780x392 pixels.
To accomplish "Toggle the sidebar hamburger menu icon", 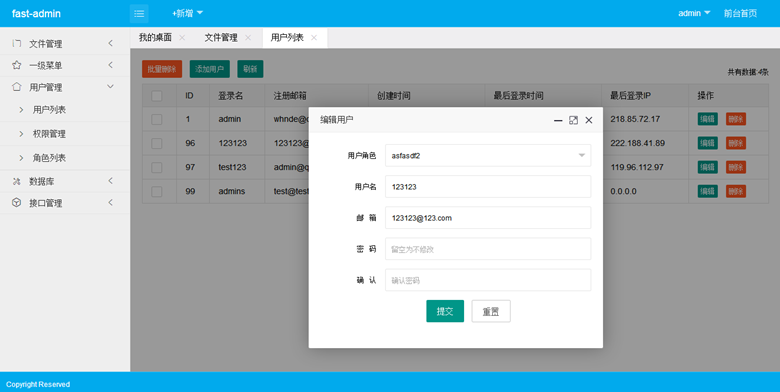I will 139,13.
